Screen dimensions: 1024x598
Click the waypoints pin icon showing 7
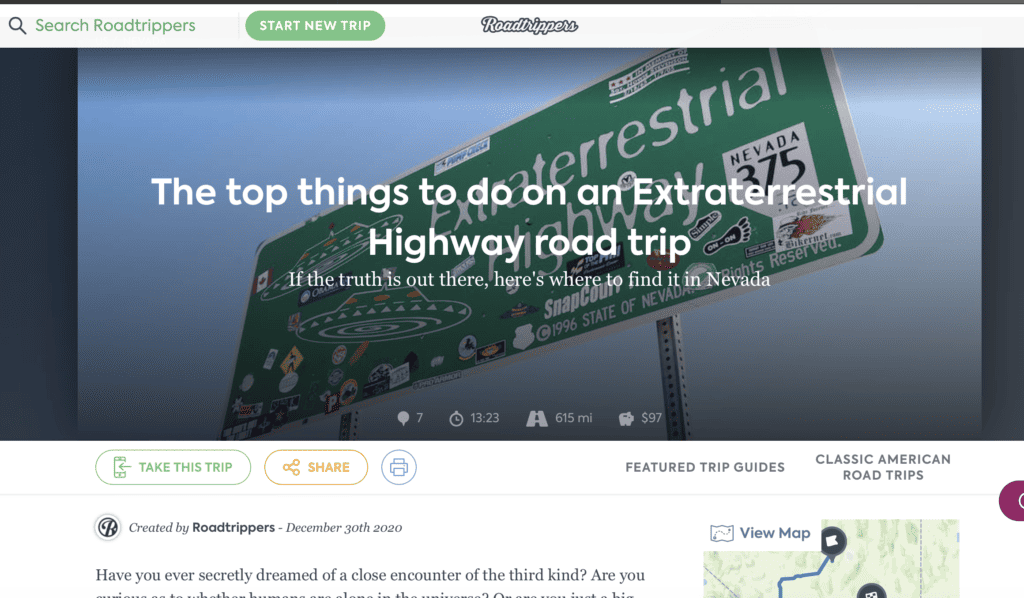pos(403,418)
